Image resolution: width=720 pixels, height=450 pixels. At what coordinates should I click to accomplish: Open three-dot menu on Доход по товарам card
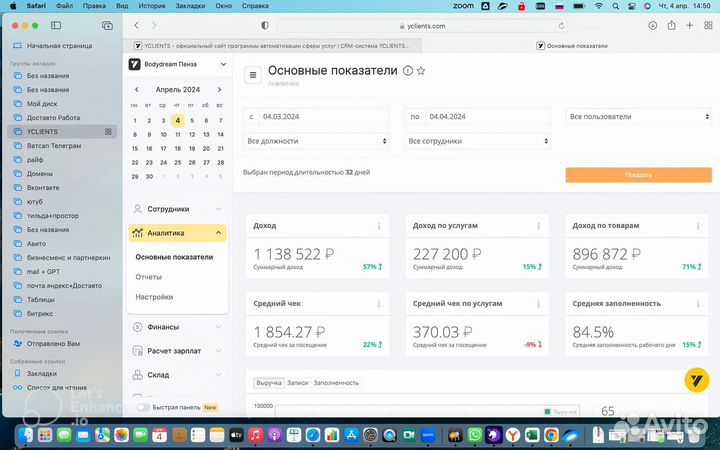click(700, 226)
